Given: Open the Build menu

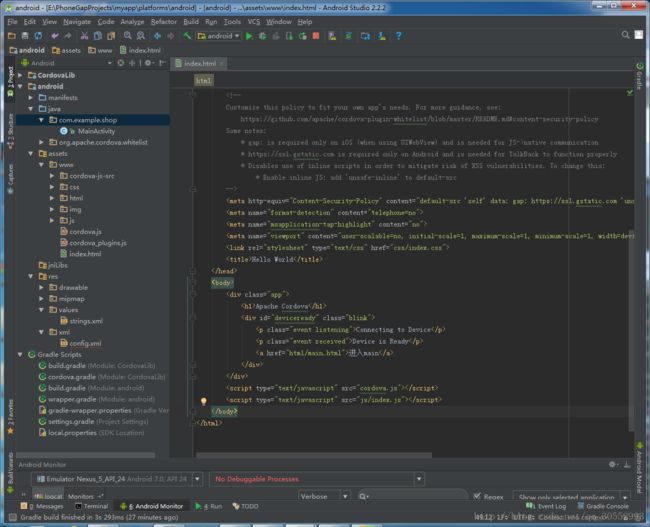Looking at the screenshot, I should coord(191,22).
